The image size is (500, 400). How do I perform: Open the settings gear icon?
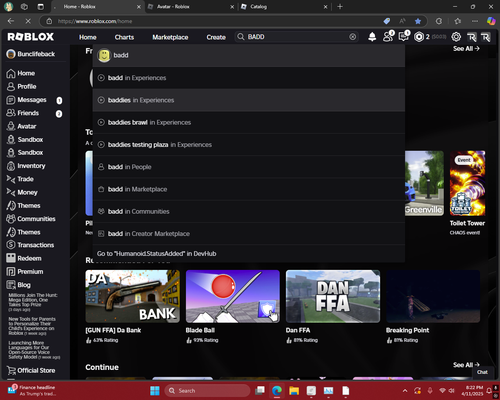(456, 37)
